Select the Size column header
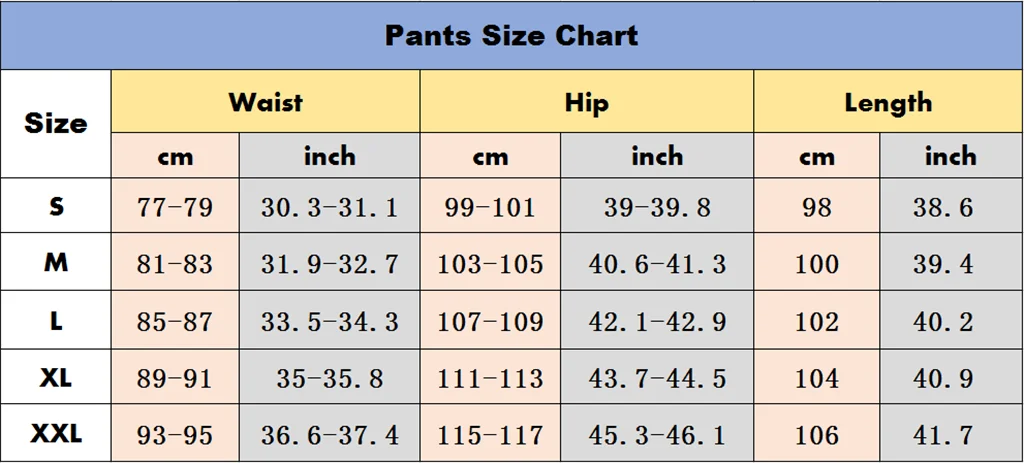The height and width of the screenshot is (463, 1024). (56, 123)
